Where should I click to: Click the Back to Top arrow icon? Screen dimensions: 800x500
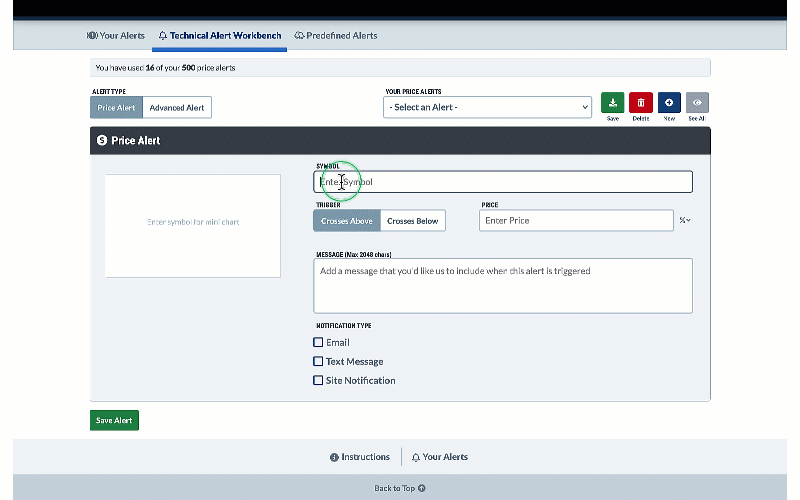pos(422,488)
